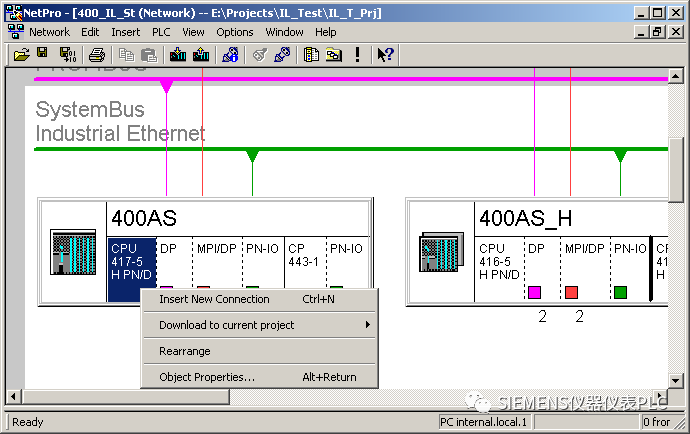
Task: Click the Save and Compile toolbar icon
Action: pyautogui.click(x=68, y=55)
